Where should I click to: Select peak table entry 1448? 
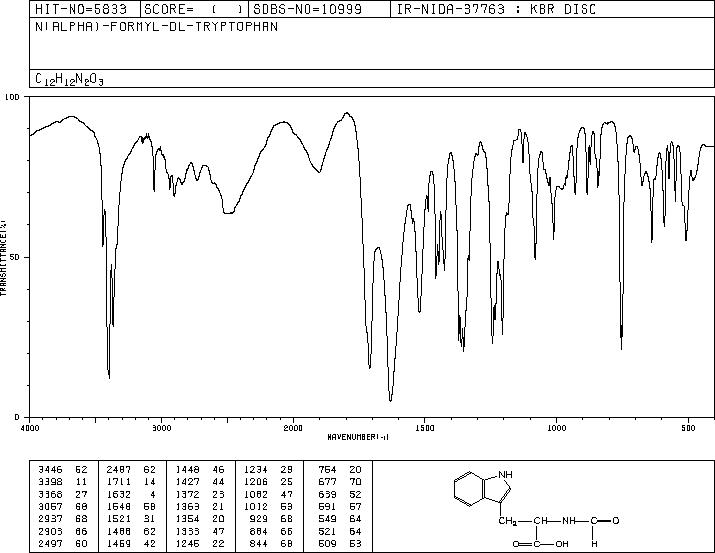point(187,470)
